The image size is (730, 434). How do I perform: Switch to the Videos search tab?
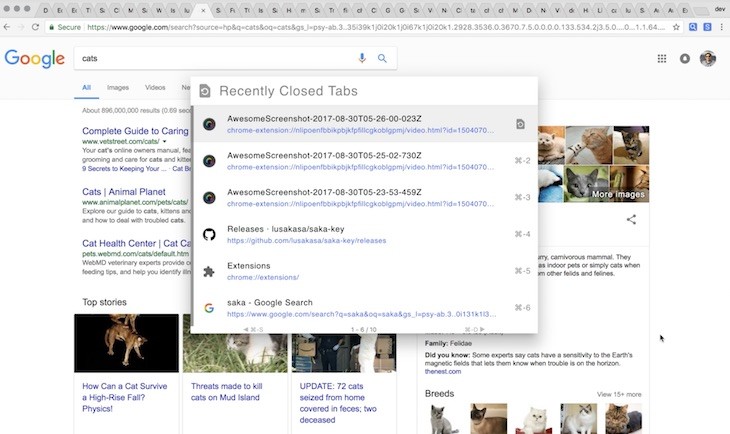tap(155, 88)
